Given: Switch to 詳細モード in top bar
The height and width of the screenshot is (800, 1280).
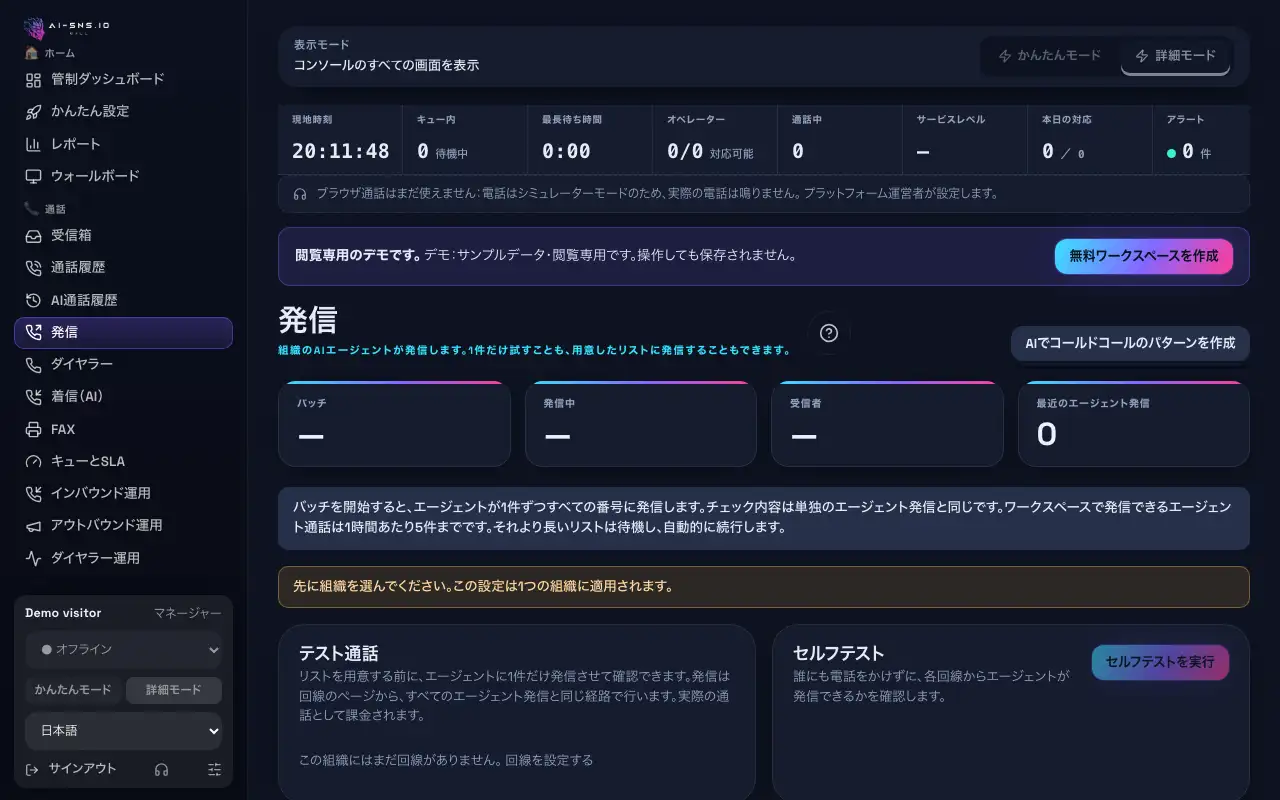Looking at the screenshot, I should coord(1175,56).
